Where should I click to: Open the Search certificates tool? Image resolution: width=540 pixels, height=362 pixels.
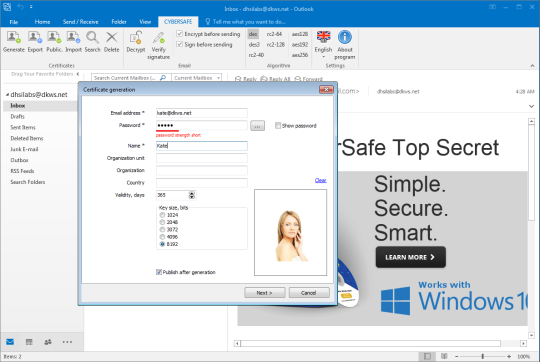(92, 41)
